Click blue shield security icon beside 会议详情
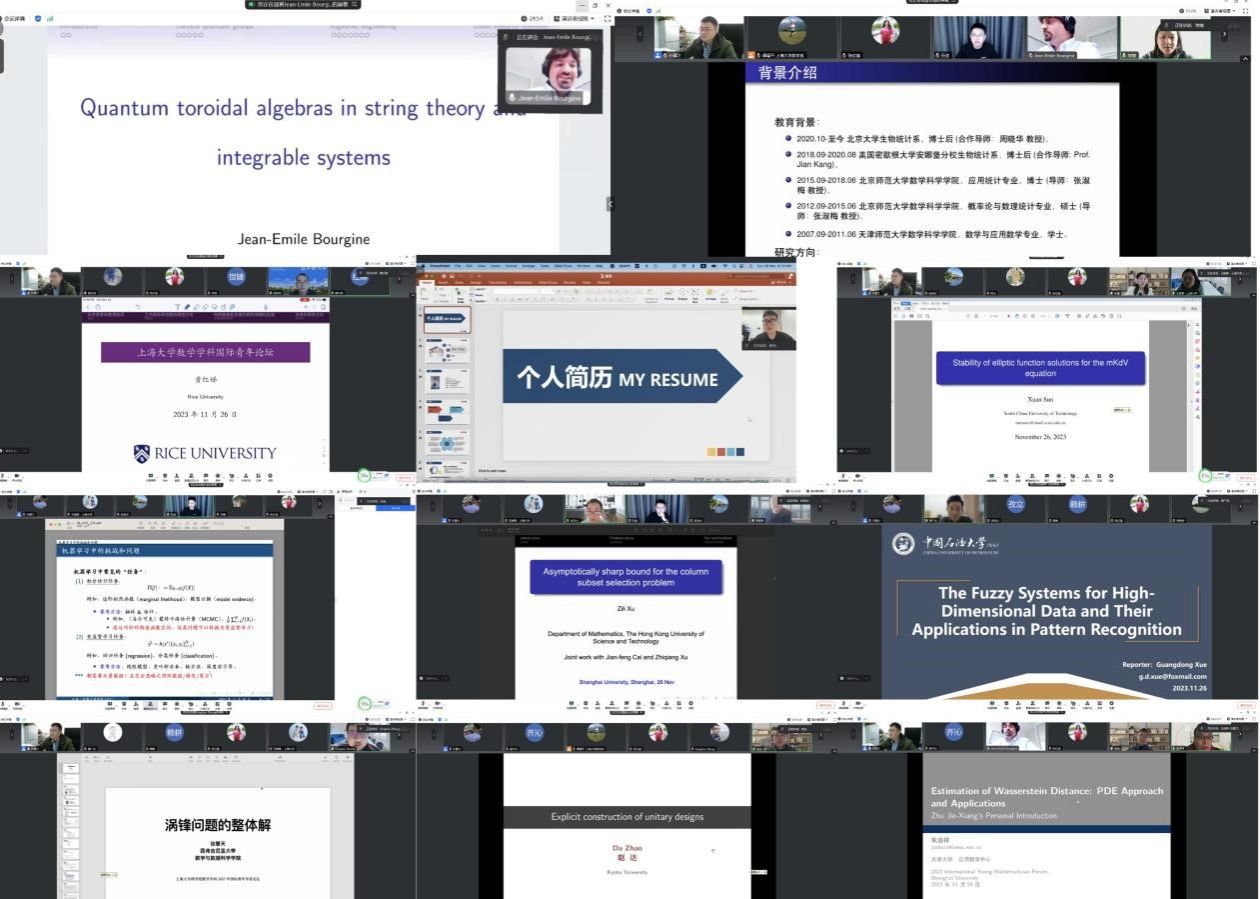Viewport: 1260px width, 899px height. pyautogui.click(x=38, y=18)
